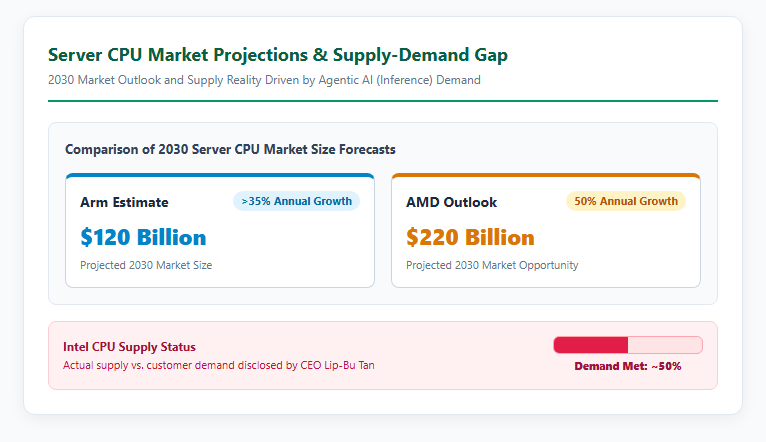This screenshot has height=442, width=766.
Task: Click the 'Projected 2030 Market Size' caption
Action: [x=146, y=265]
